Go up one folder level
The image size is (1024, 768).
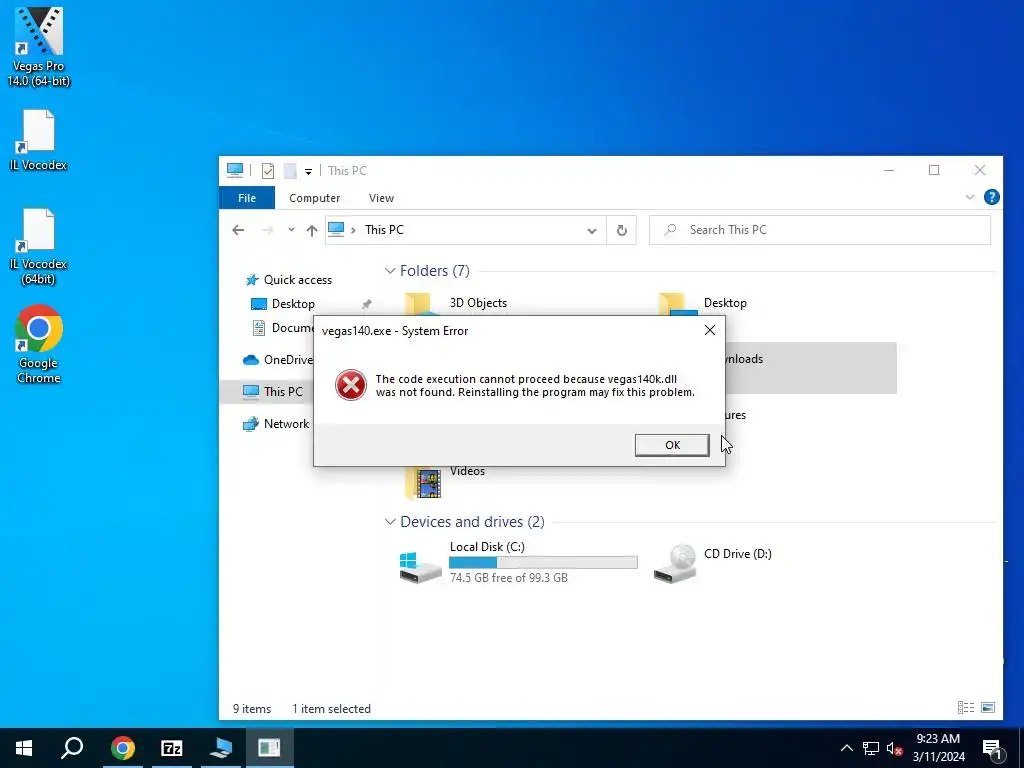312,230
